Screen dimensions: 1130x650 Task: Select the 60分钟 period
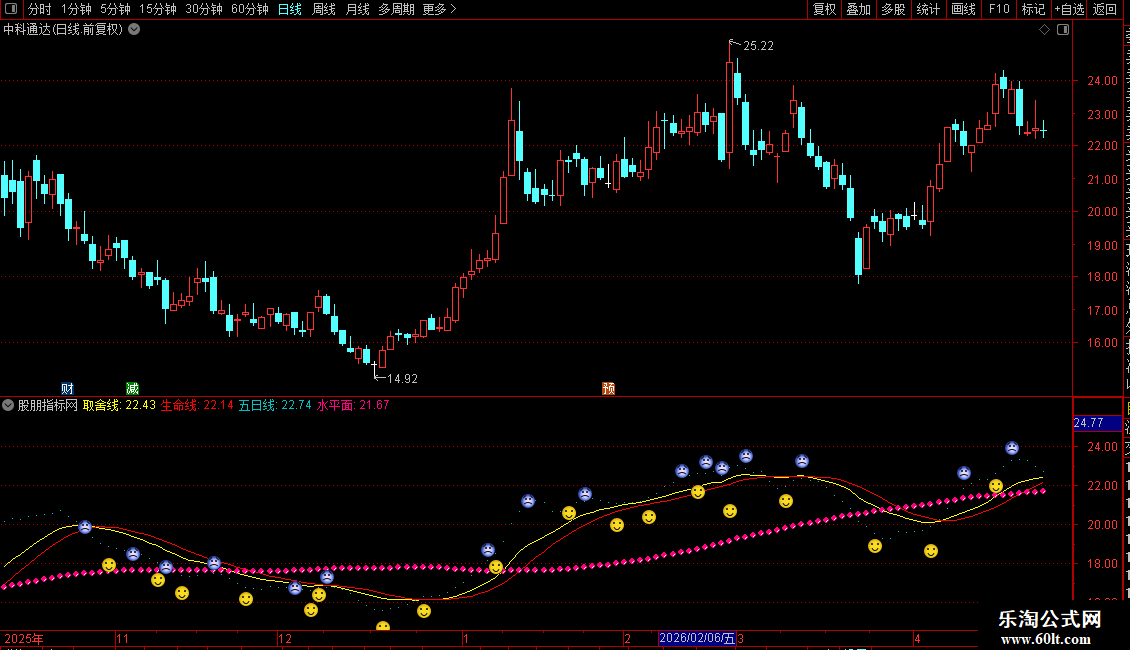(249, 9)
